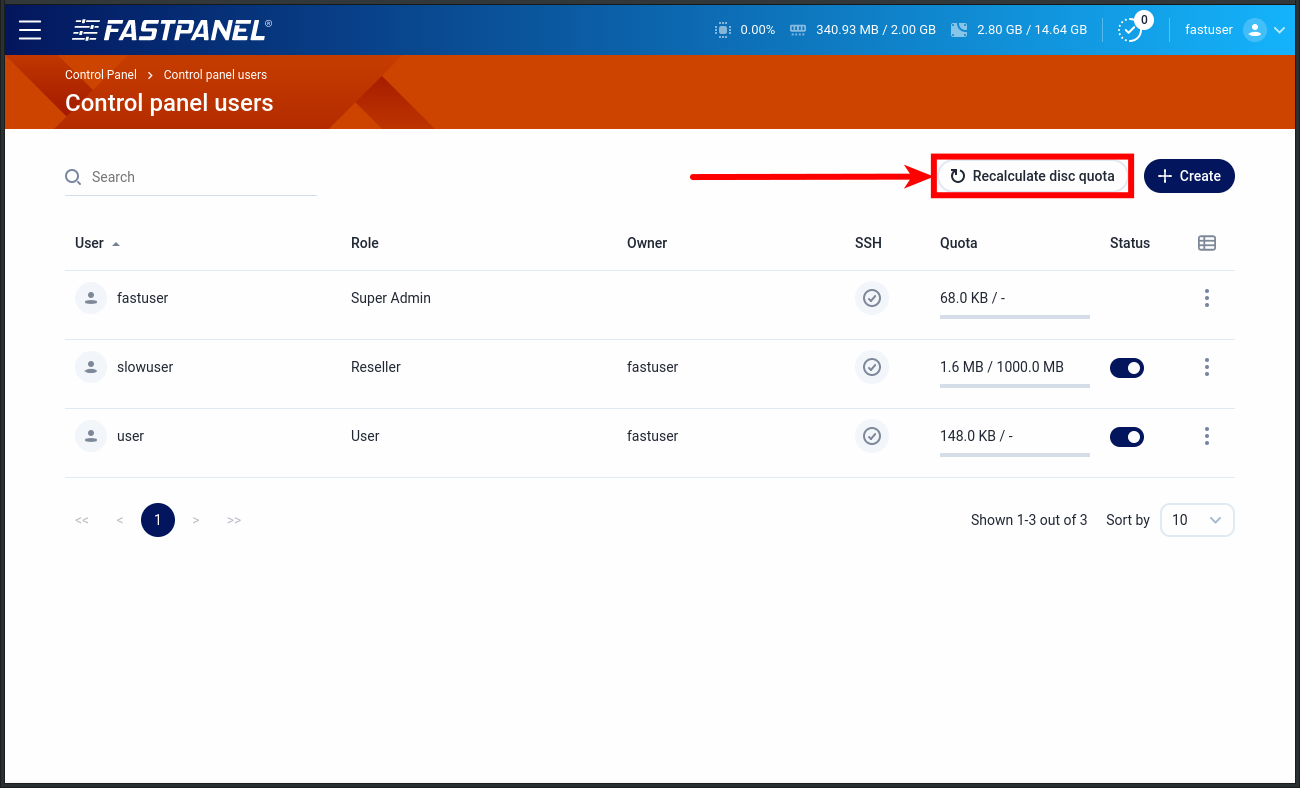
Task: Open Control Panel breadcrumb link
Action: 101,75
